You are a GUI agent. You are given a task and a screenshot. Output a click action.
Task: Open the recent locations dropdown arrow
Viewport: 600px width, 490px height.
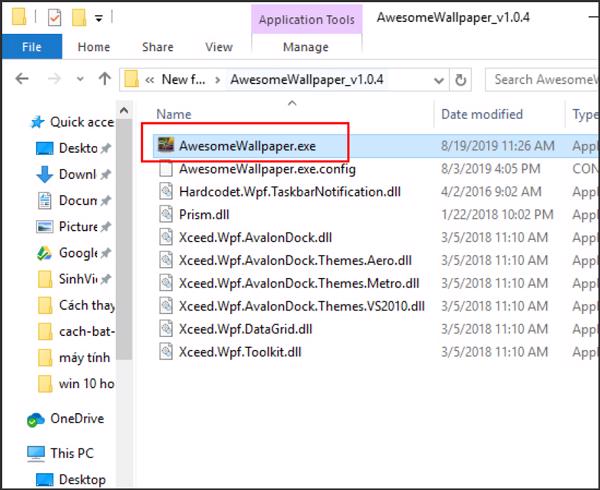click(x=80, y=79)
